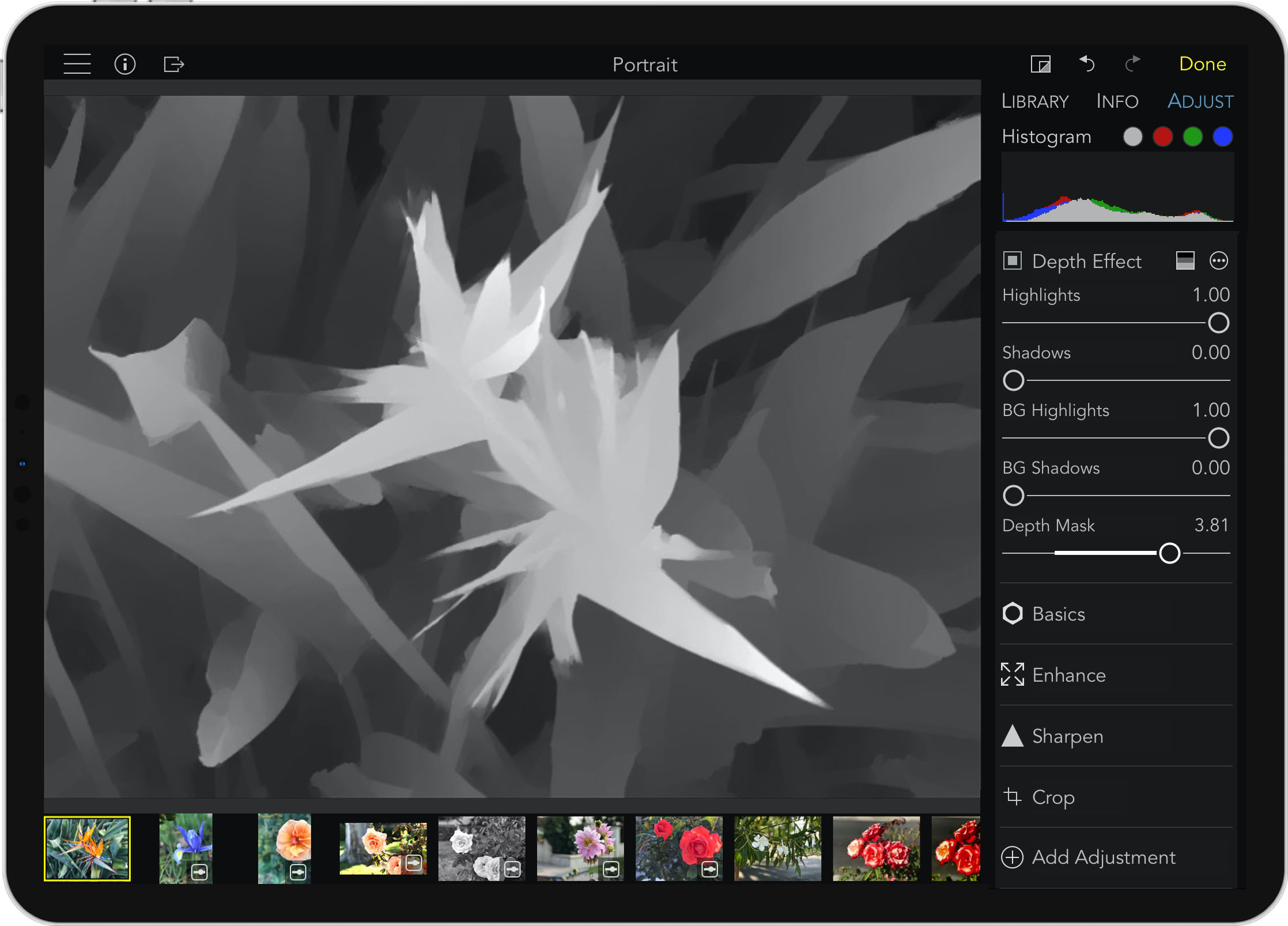Tap depth badge on pink dahlia thumbnail
This screenshot has width=1288, height=926.
click(611, 868)
